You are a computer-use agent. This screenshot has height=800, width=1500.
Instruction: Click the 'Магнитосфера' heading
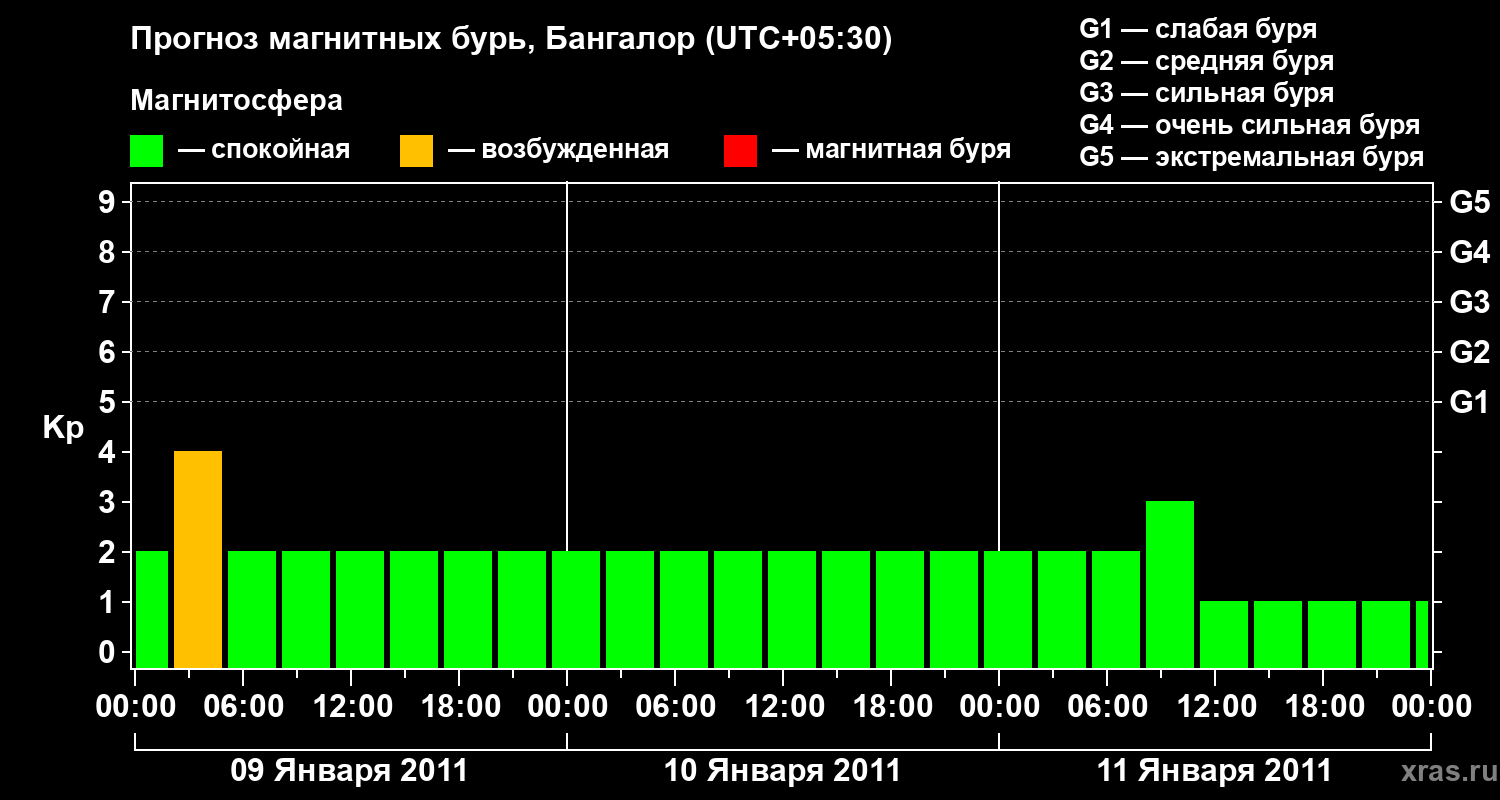coord(237,101)
